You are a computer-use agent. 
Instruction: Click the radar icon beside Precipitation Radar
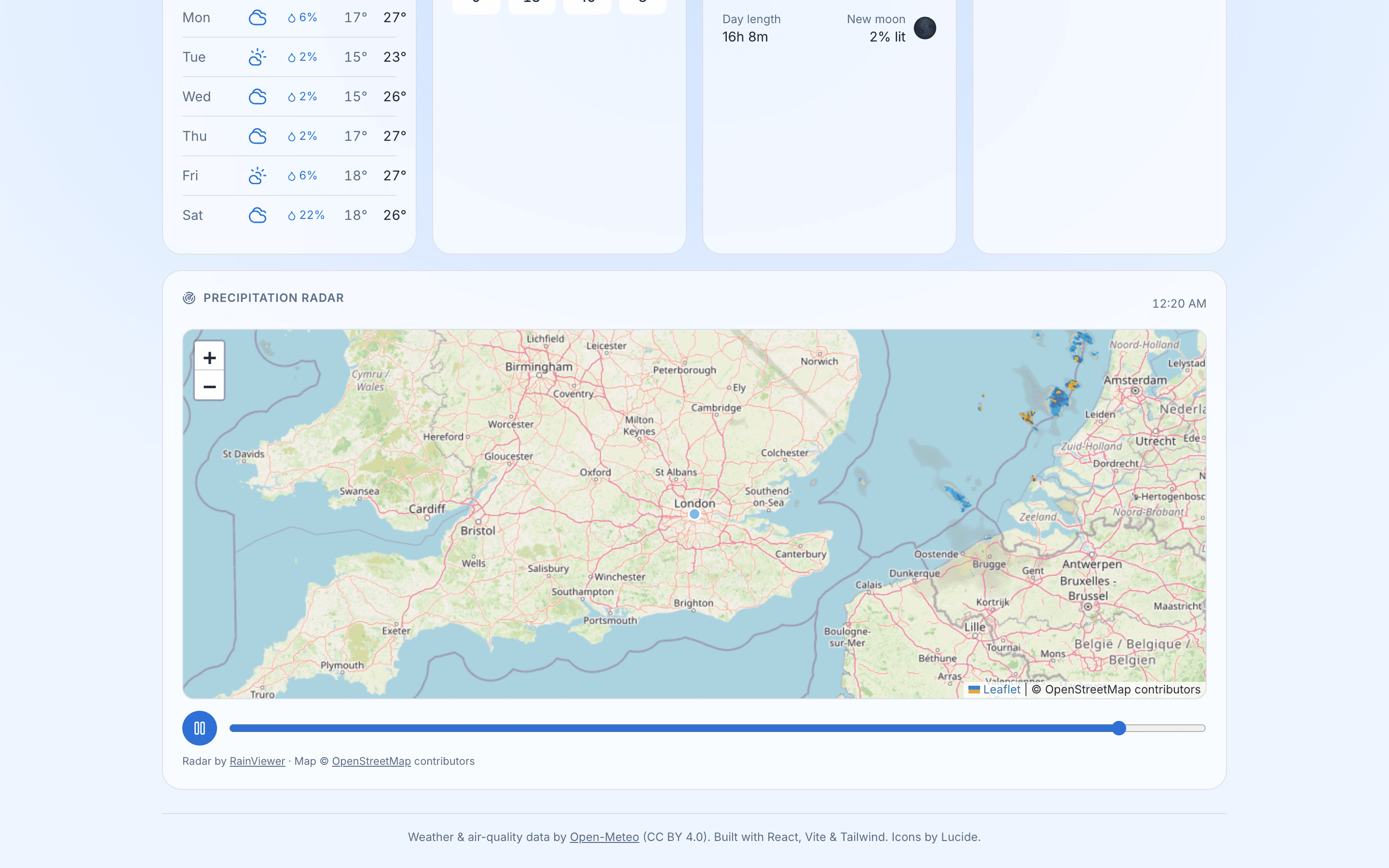point(189,298)
